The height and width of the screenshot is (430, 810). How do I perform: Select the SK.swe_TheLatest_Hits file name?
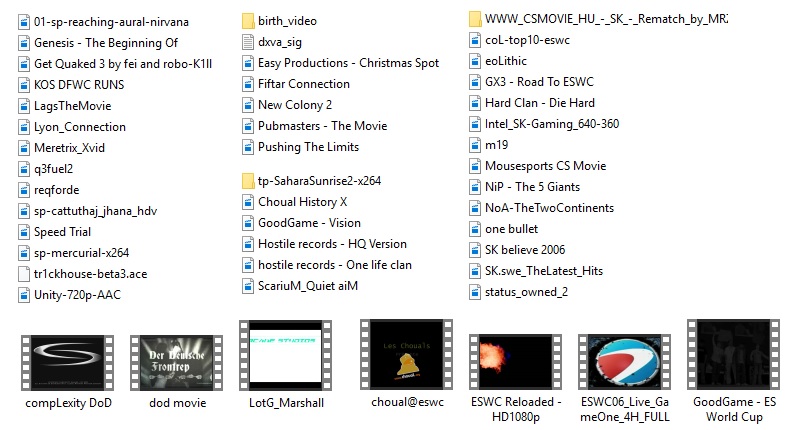544,271
